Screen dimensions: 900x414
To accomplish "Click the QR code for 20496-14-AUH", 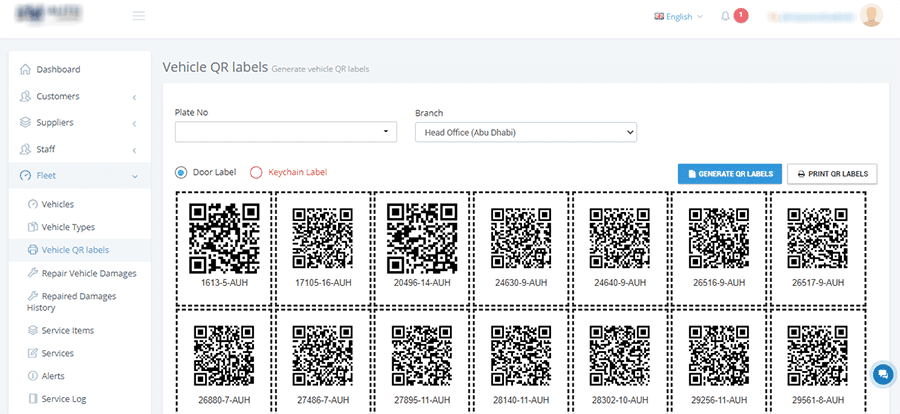I will tap(422, 237).
